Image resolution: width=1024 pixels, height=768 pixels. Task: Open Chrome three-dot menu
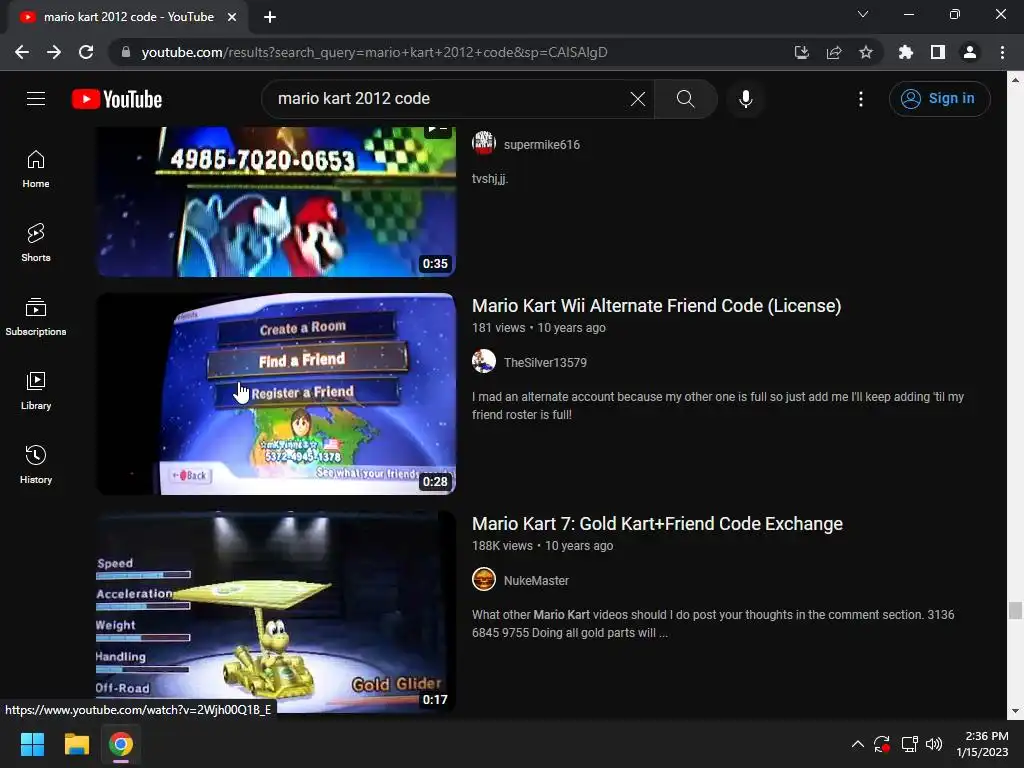tap(1002, 52)
